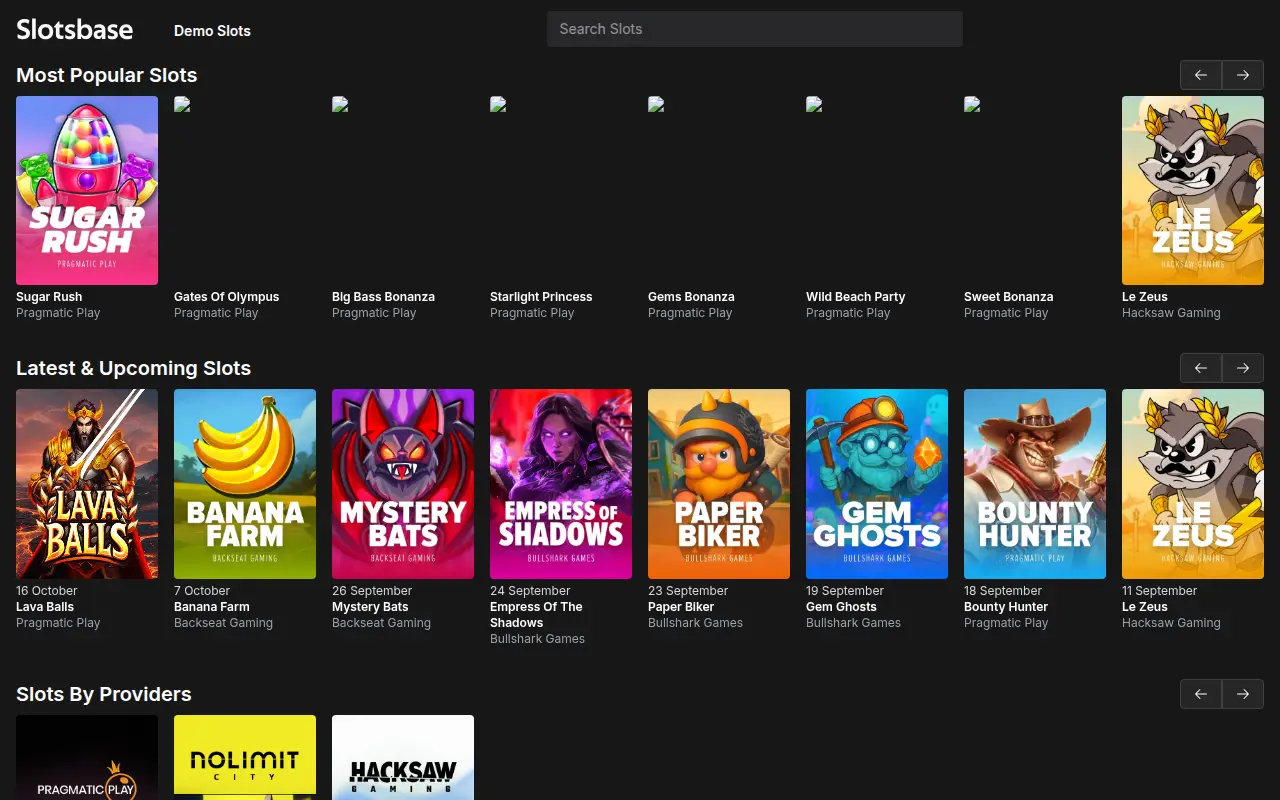Screen dimensions: 1280x800
Task: Focus the Search Slots field
Action: click(755, 29)
